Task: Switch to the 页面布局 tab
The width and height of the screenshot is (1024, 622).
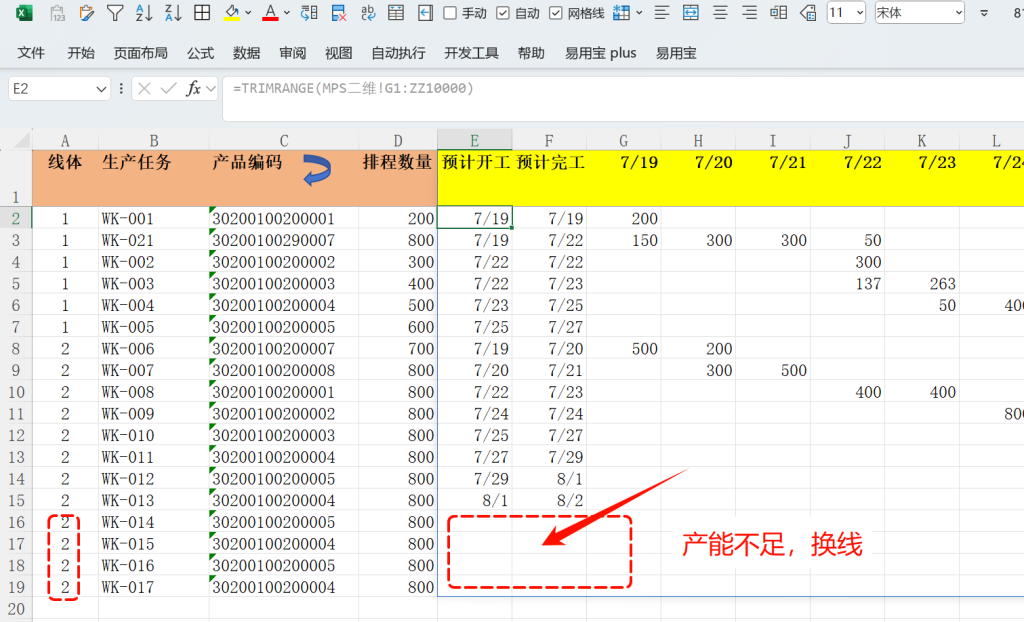Action: tap(140, 53)
